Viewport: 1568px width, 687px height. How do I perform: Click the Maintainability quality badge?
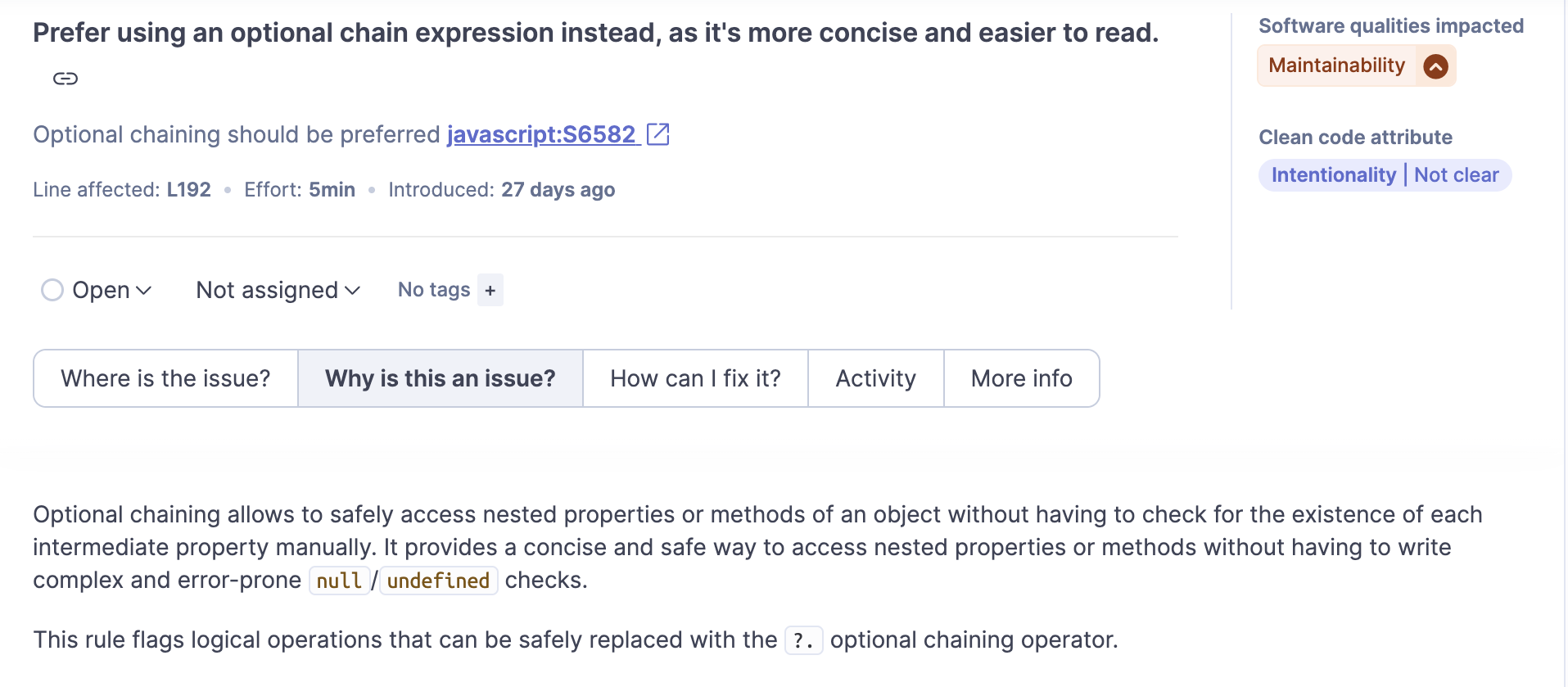[x=1336, y=66]
